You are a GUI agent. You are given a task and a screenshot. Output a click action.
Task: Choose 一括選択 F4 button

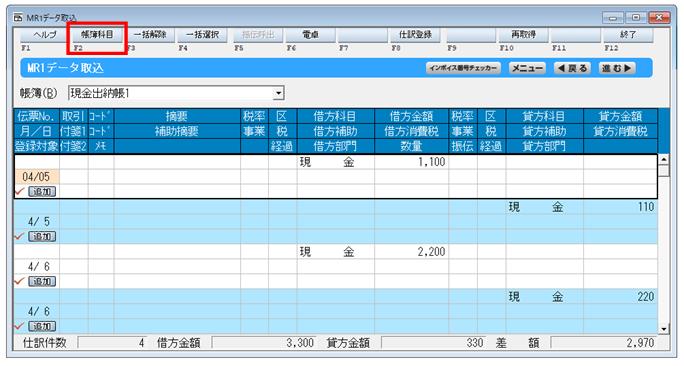click(x=202, y=35)
